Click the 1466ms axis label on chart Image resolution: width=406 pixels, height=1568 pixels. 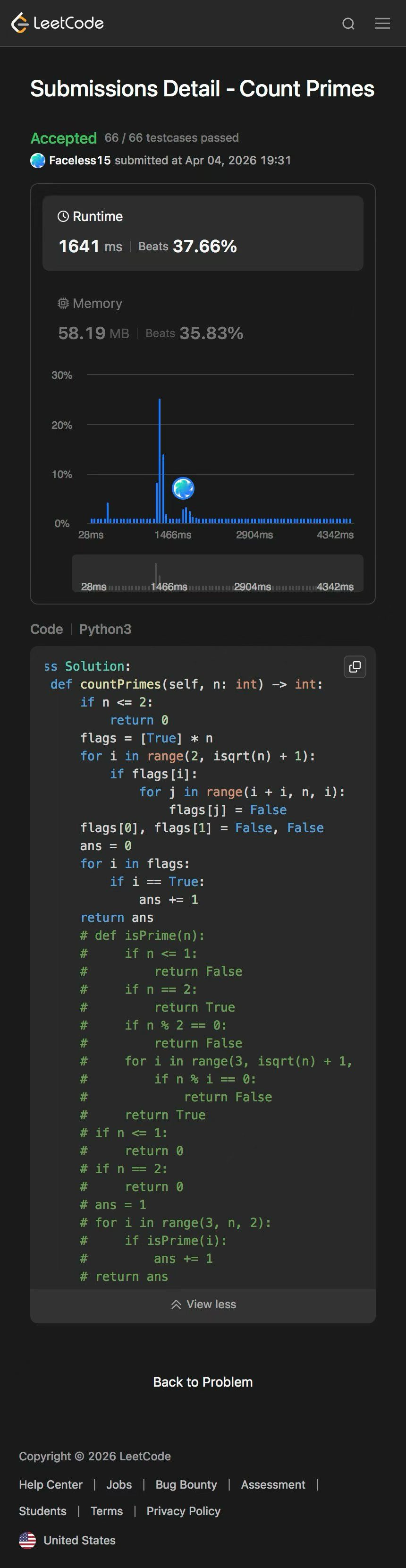[x=173, y=535]
